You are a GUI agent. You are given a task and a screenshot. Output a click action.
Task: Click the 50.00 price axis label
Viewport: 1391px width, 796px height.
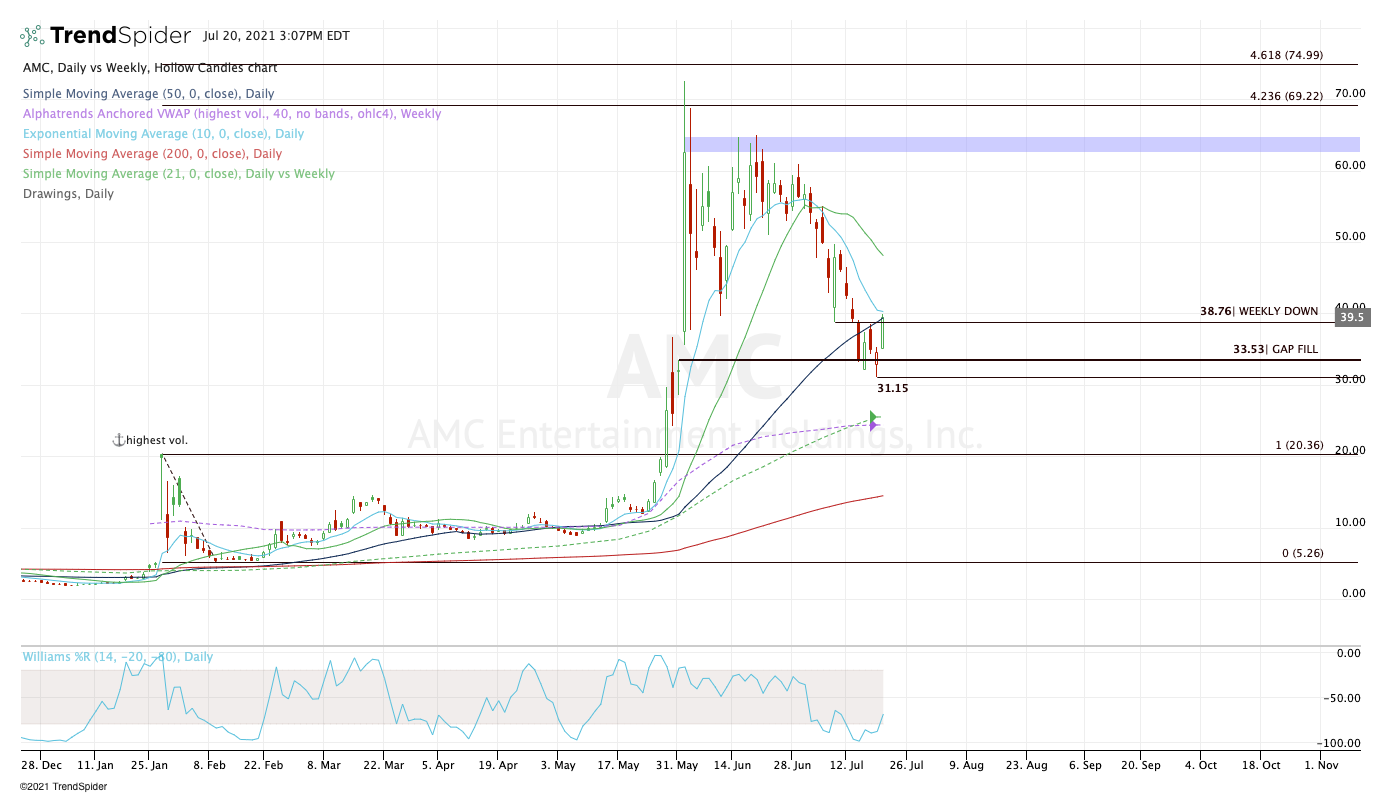pos(1351,236)
